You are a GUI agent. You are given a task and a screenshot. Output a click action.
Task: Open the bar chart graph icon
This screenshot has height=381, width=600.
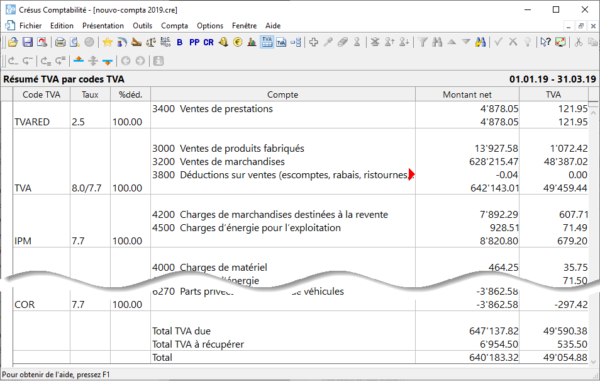point(252,42)
